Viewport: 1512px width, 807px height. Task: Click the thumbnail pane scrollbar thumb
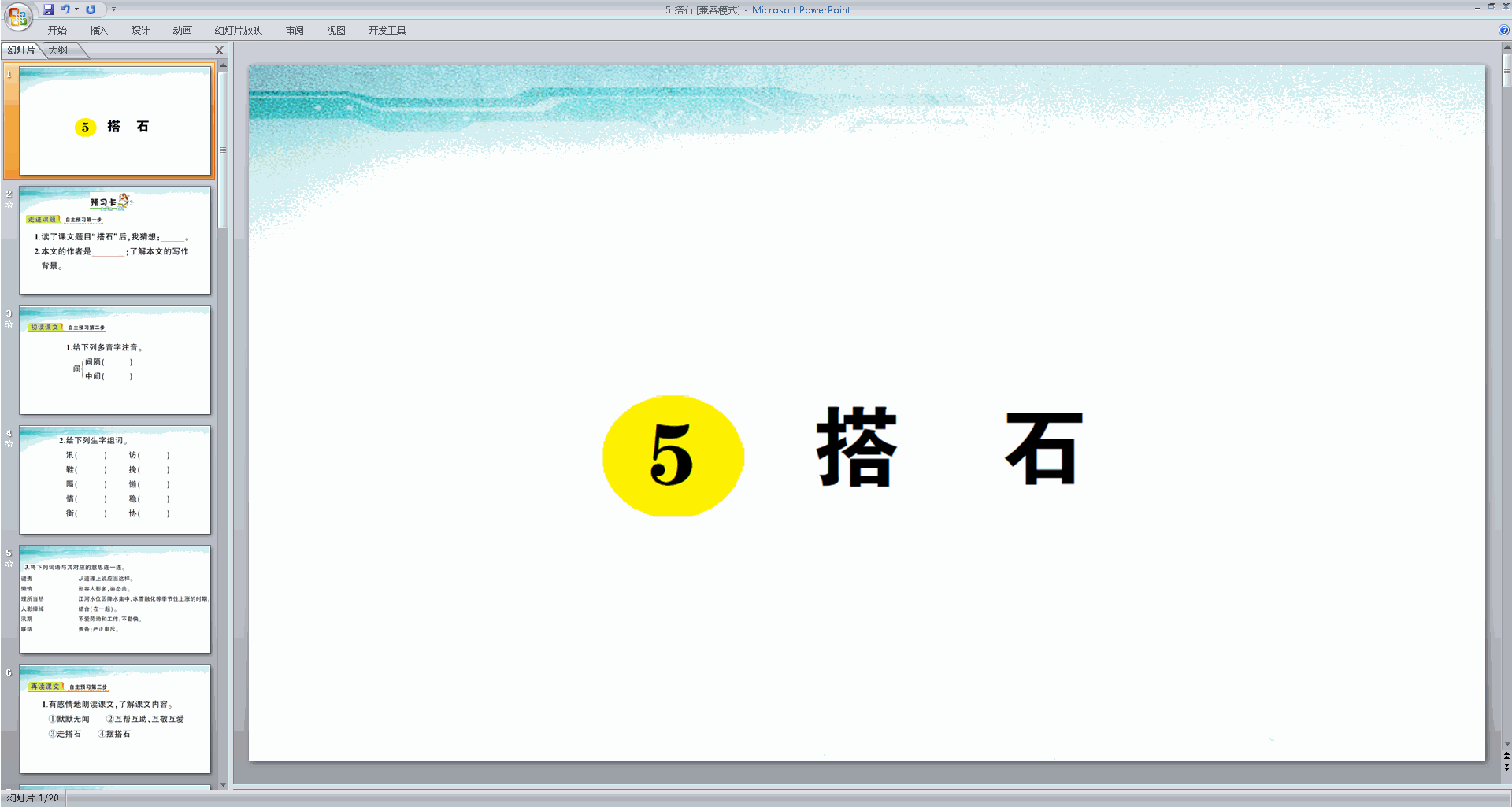[x=223, y=150]
